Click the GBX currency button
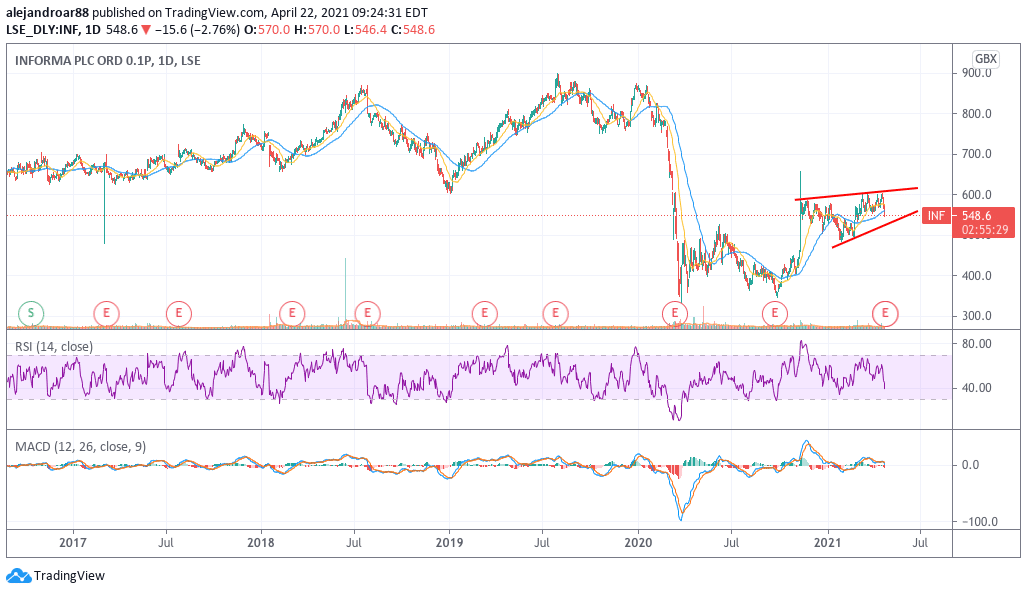The width and height of the screenshot is (1027, 594). [986, 59]
